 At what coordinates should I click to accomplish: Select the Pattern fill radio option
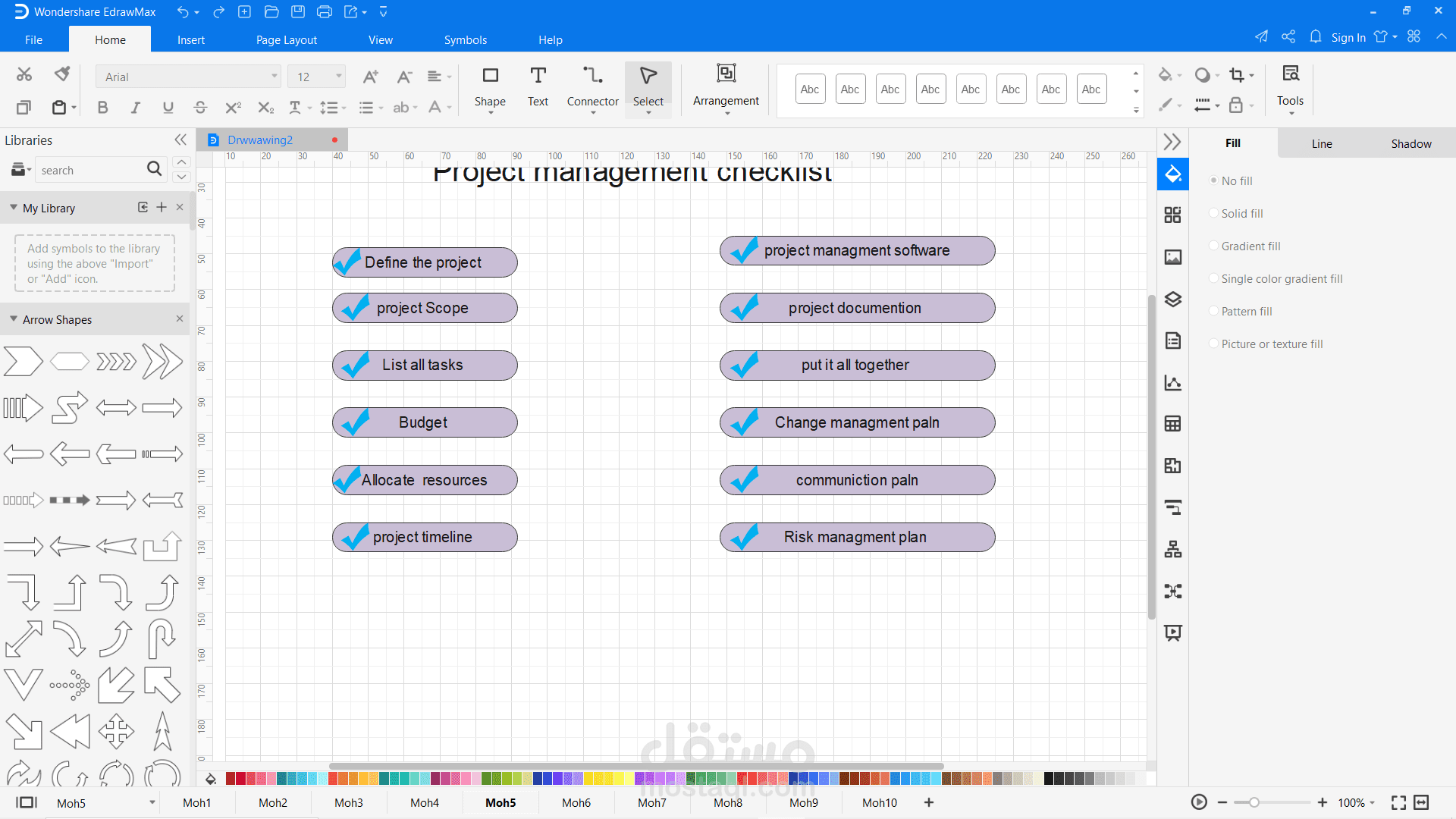1214,311
